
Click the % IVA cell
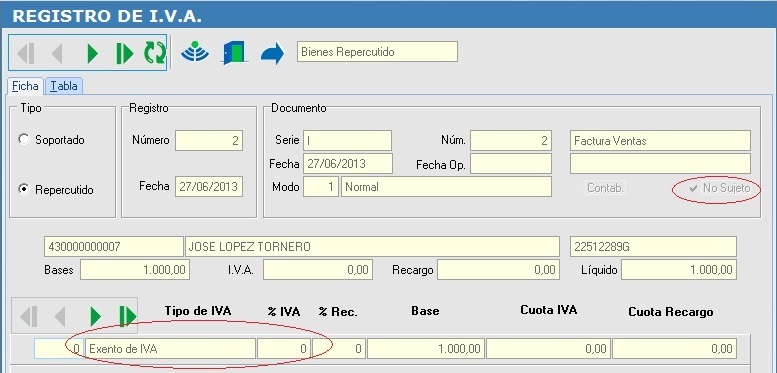coord(284,349)
